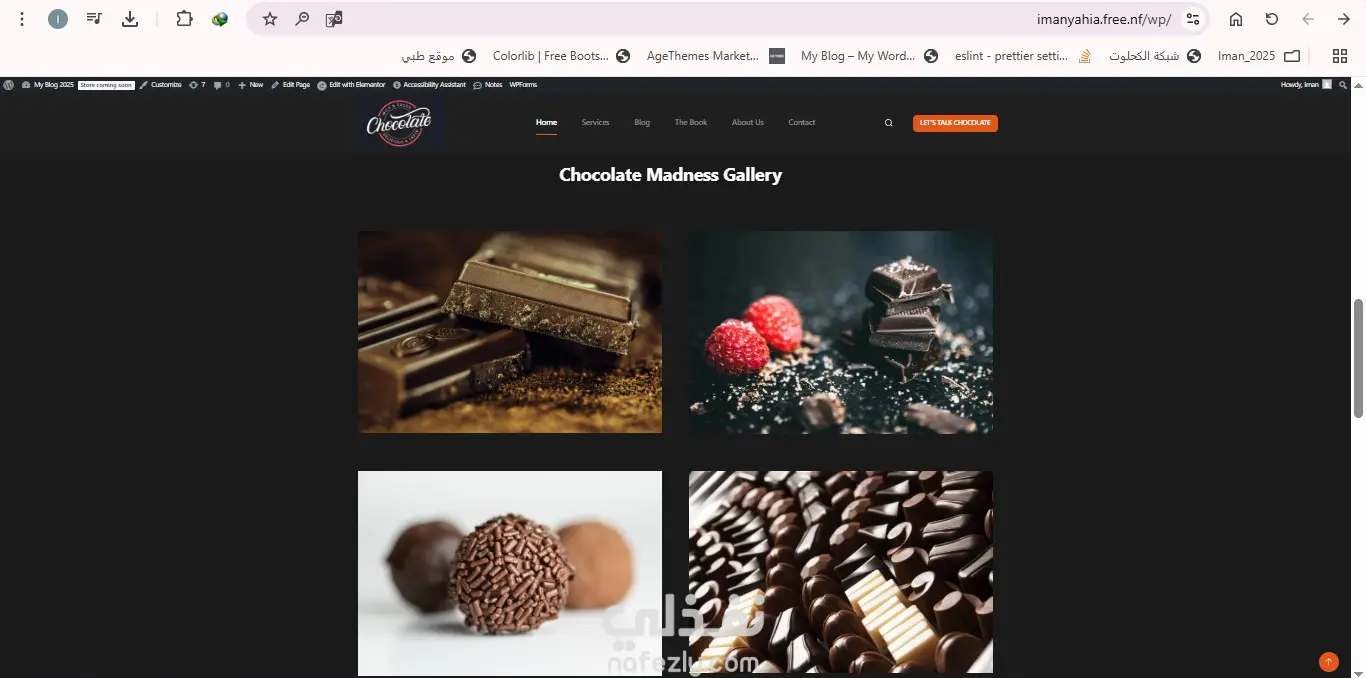1366x678 pixels.
Task: Click Edit with Elementor in admin bar
Action: pos(351,85)
